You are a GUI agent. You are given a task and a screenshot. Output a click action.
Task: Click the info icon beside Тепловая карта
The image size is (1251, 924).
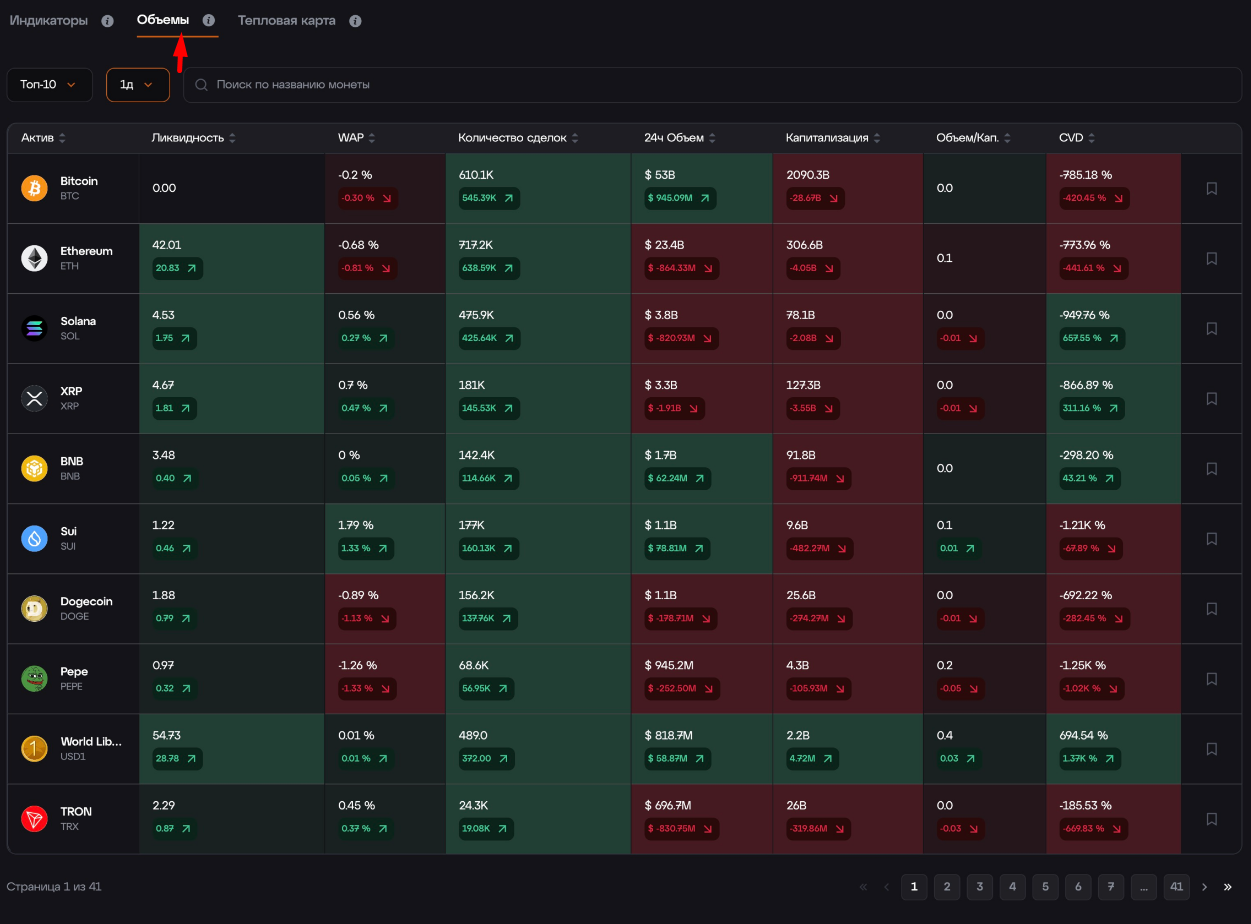coord(355,21)
